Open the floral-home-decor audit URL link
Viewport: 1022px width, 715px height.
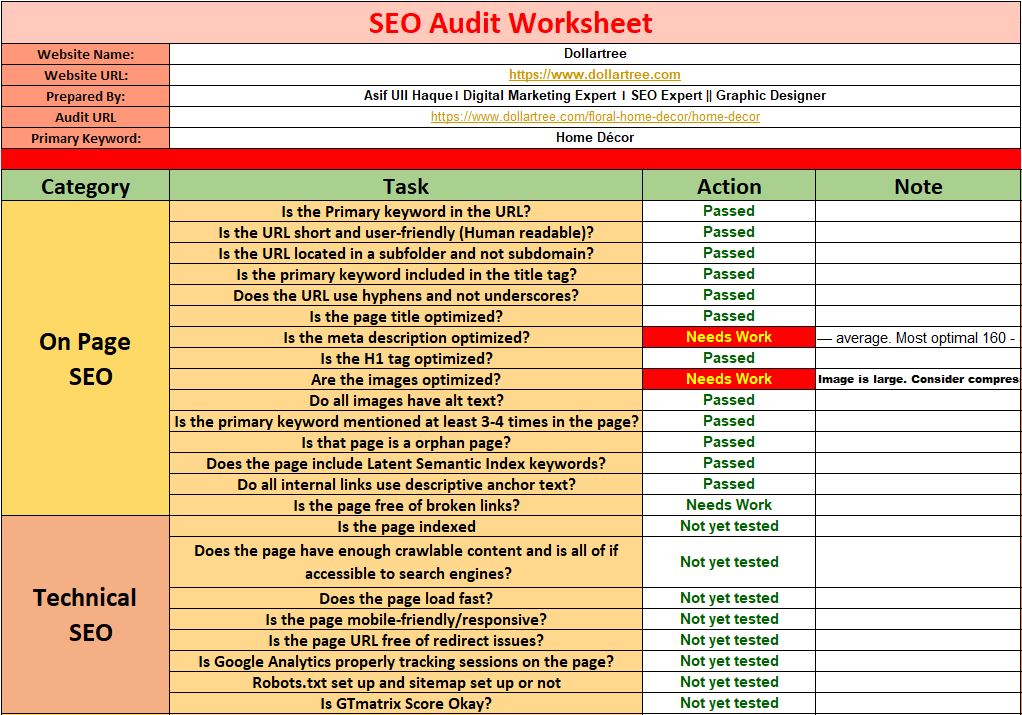595,117
